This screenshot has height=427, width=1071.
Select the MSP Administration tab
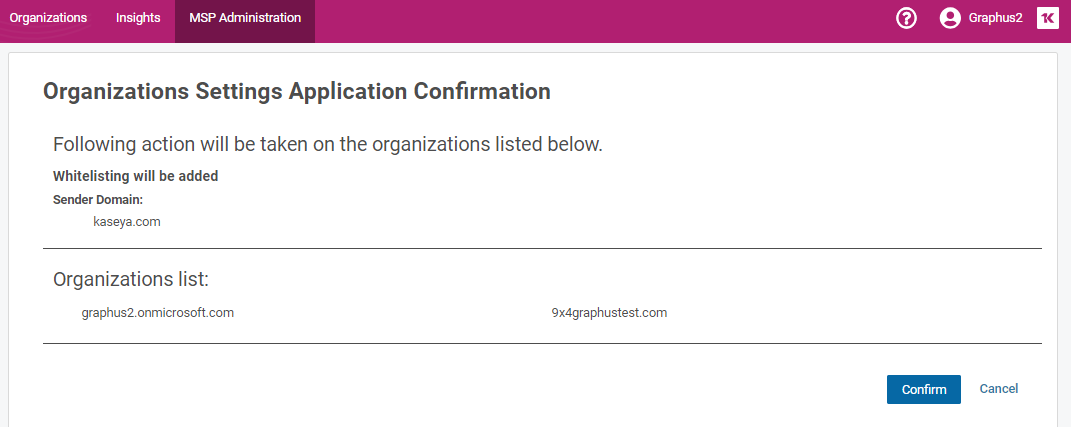(245, 18)
